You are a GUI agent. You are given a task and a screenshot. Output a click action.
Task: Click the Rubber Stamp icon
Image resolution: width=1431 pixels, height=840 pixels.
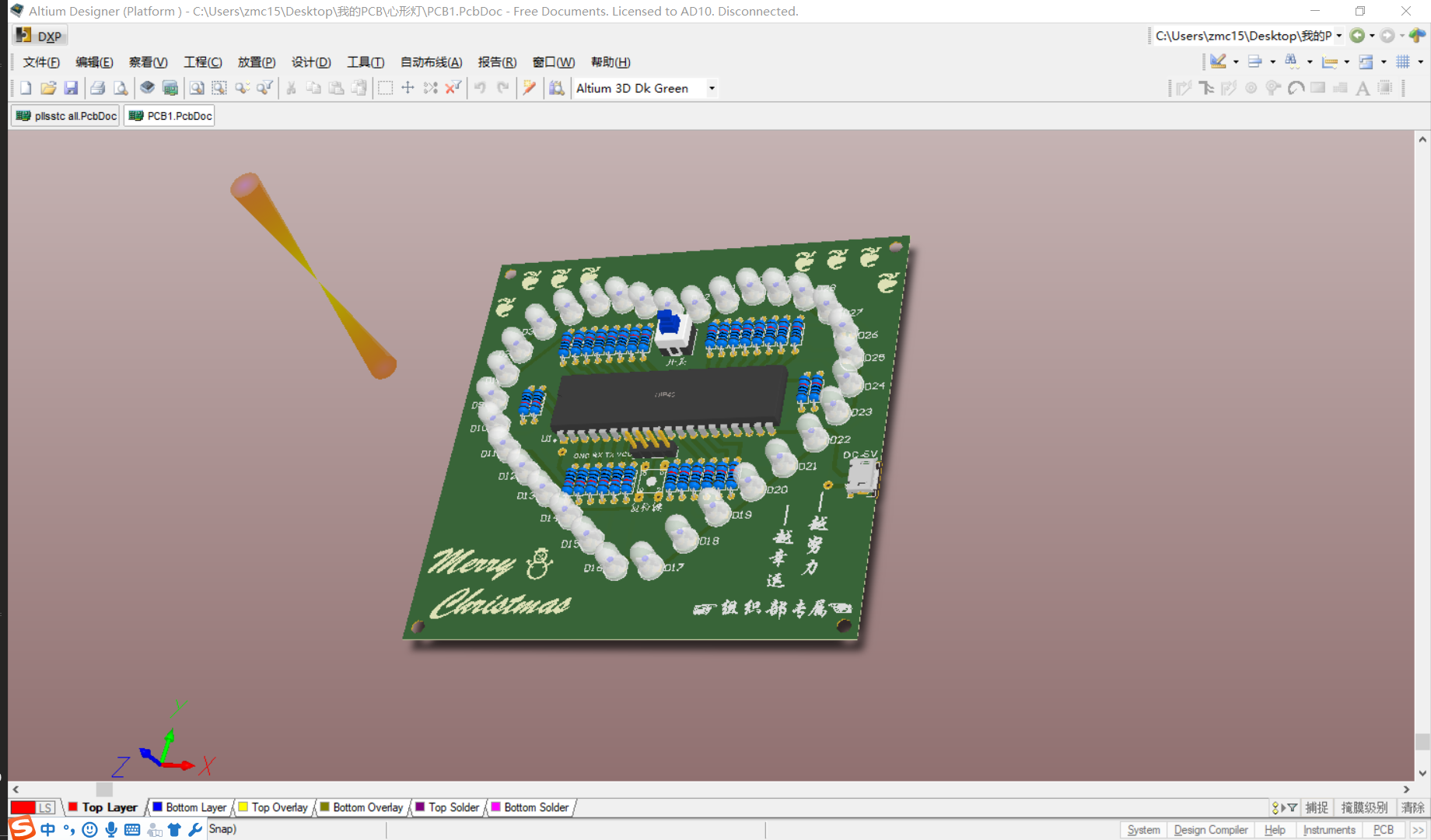coord(359,88)
